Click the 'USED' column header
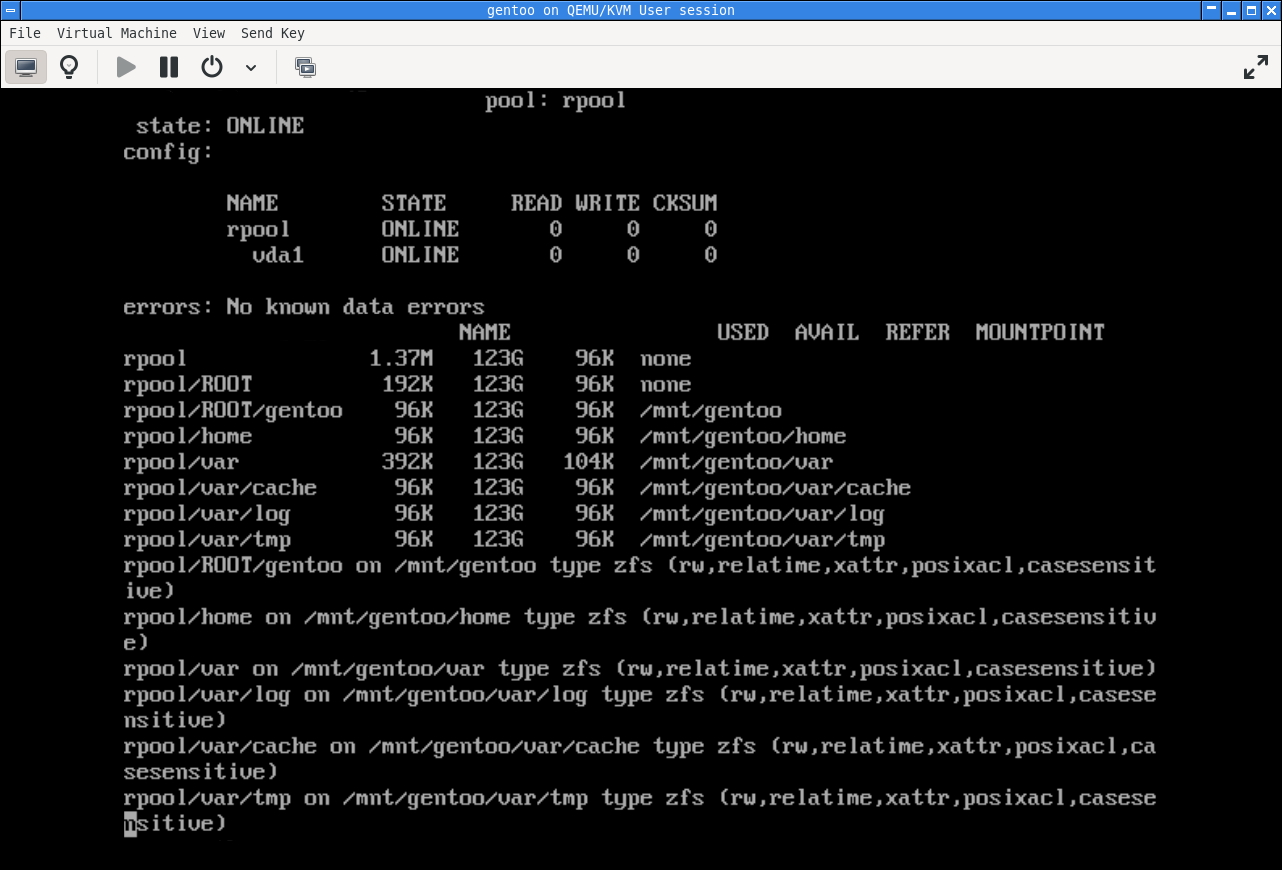1282x870 pixels. click(743, 333)
